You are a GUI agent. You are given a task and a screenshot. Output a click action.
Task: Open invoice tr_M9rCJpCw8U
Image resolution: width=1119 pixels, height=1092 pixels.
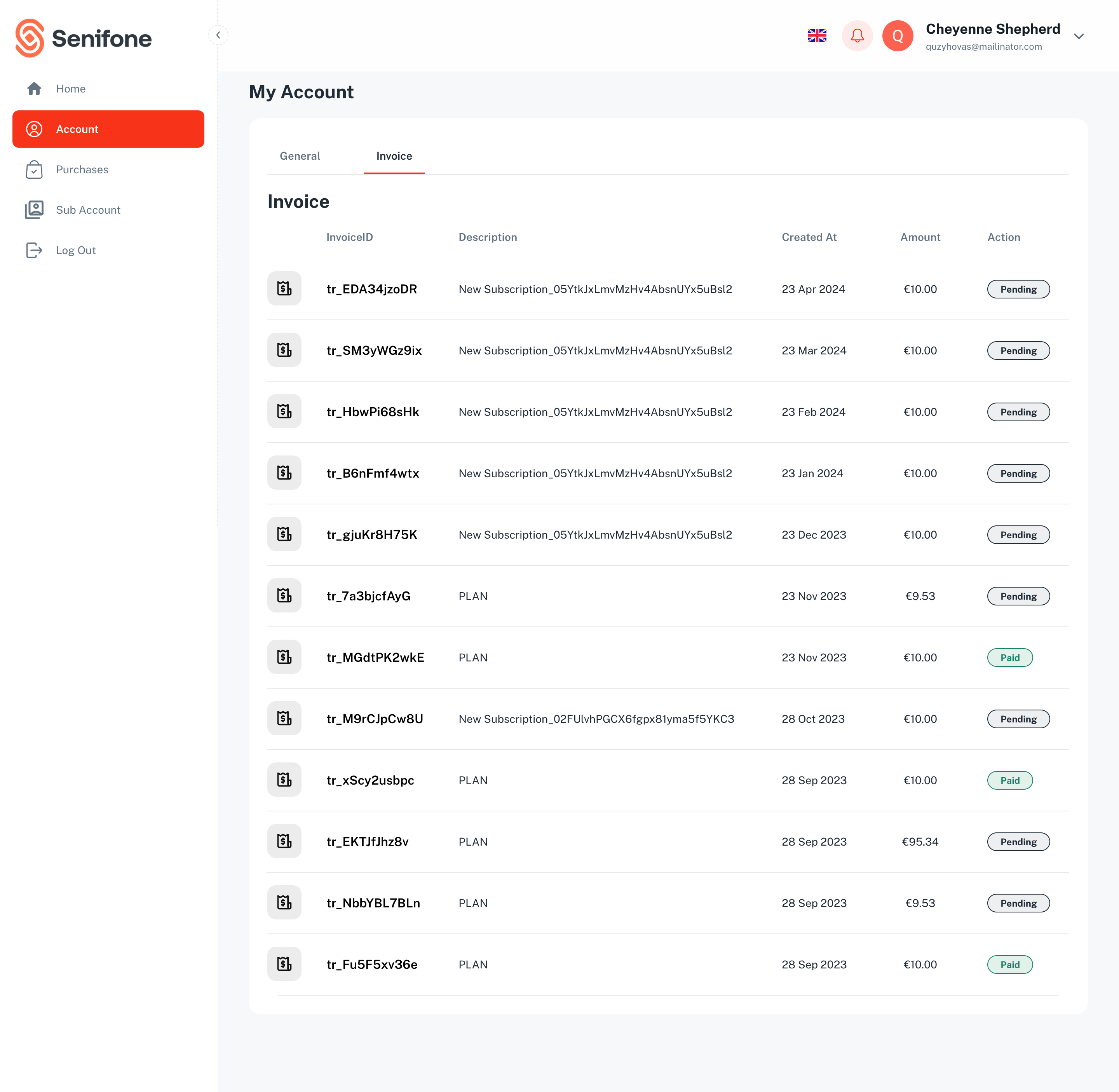pyautogui.click(x=375, y=719)
